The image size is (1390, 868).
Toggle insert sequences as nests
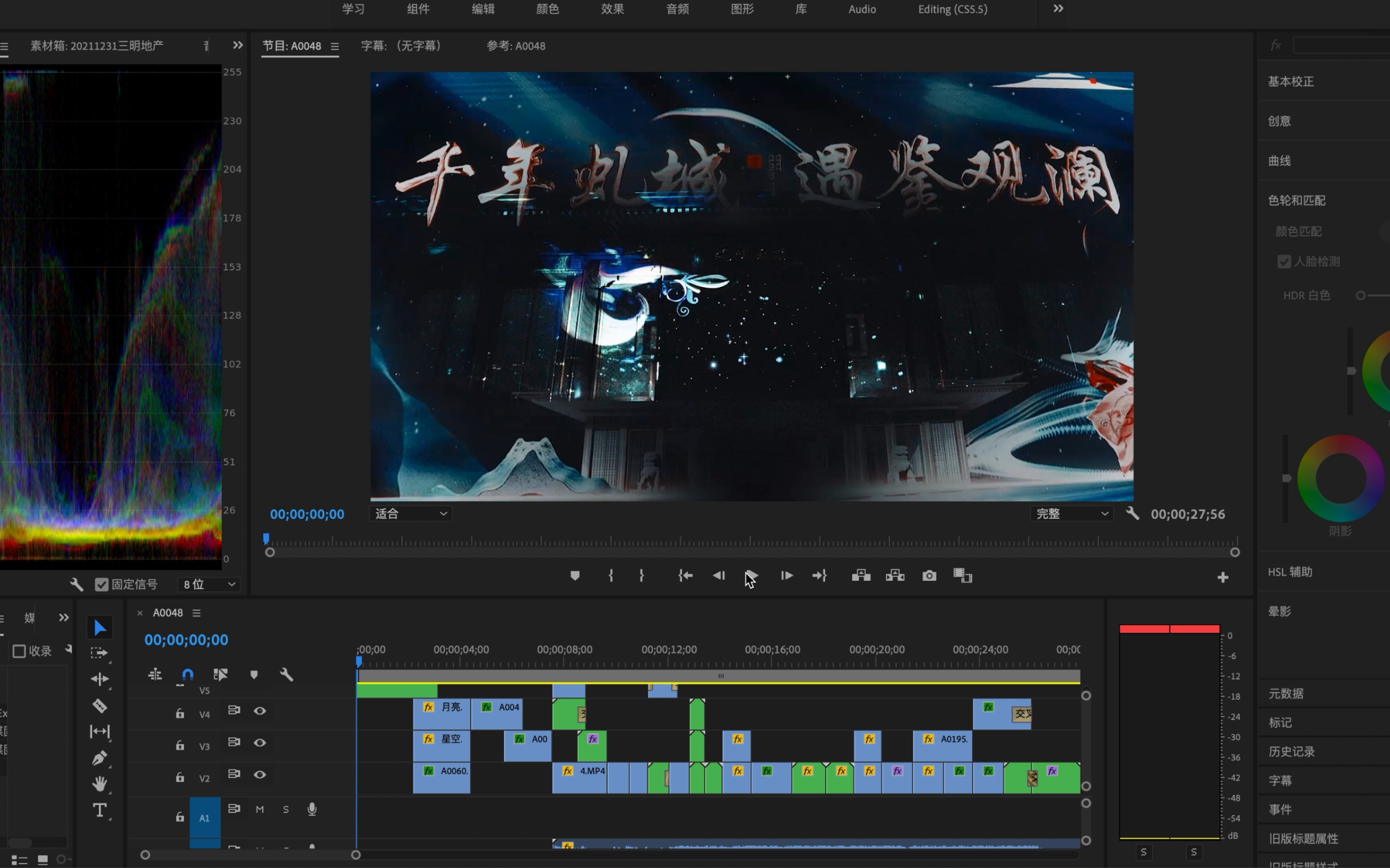point(155,674)
